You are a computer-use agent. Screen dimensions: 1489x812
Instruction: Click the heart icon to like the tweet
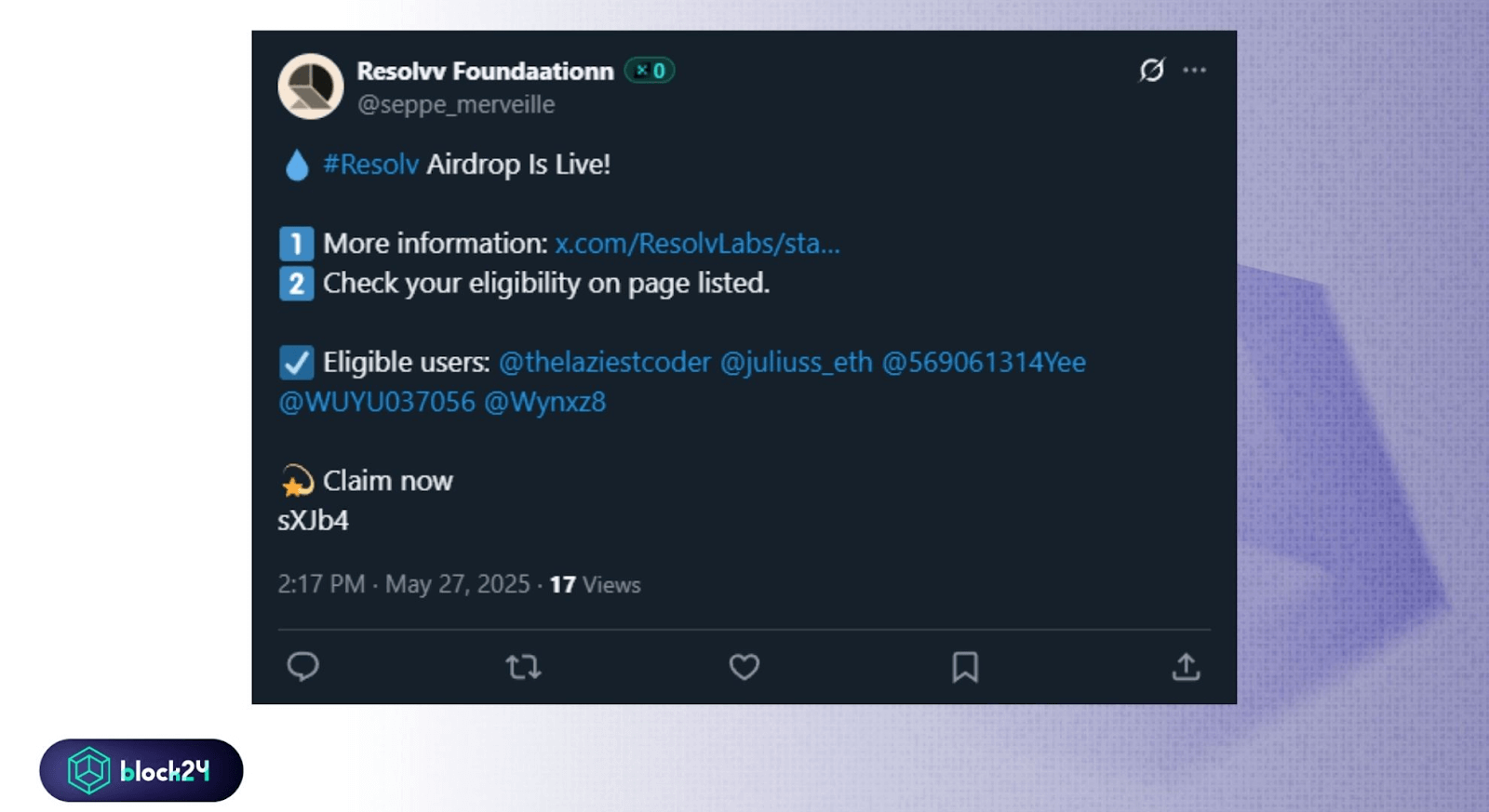[744, 667]
